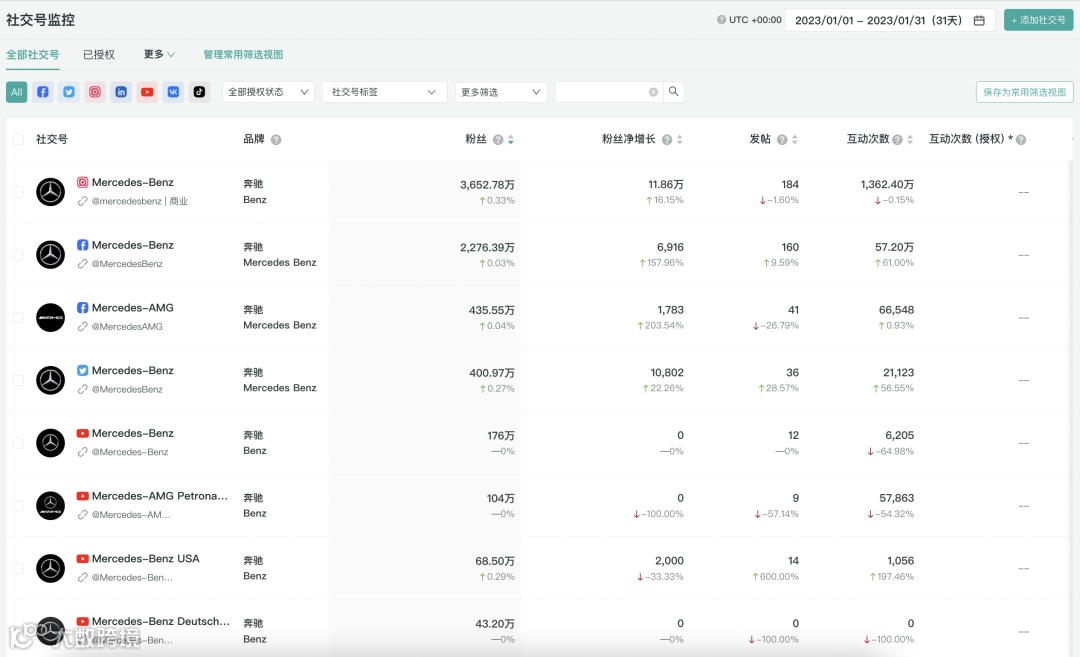
Task: Click the @MercedesBenz Twitter handle text
Action: (x=127, y=389)
